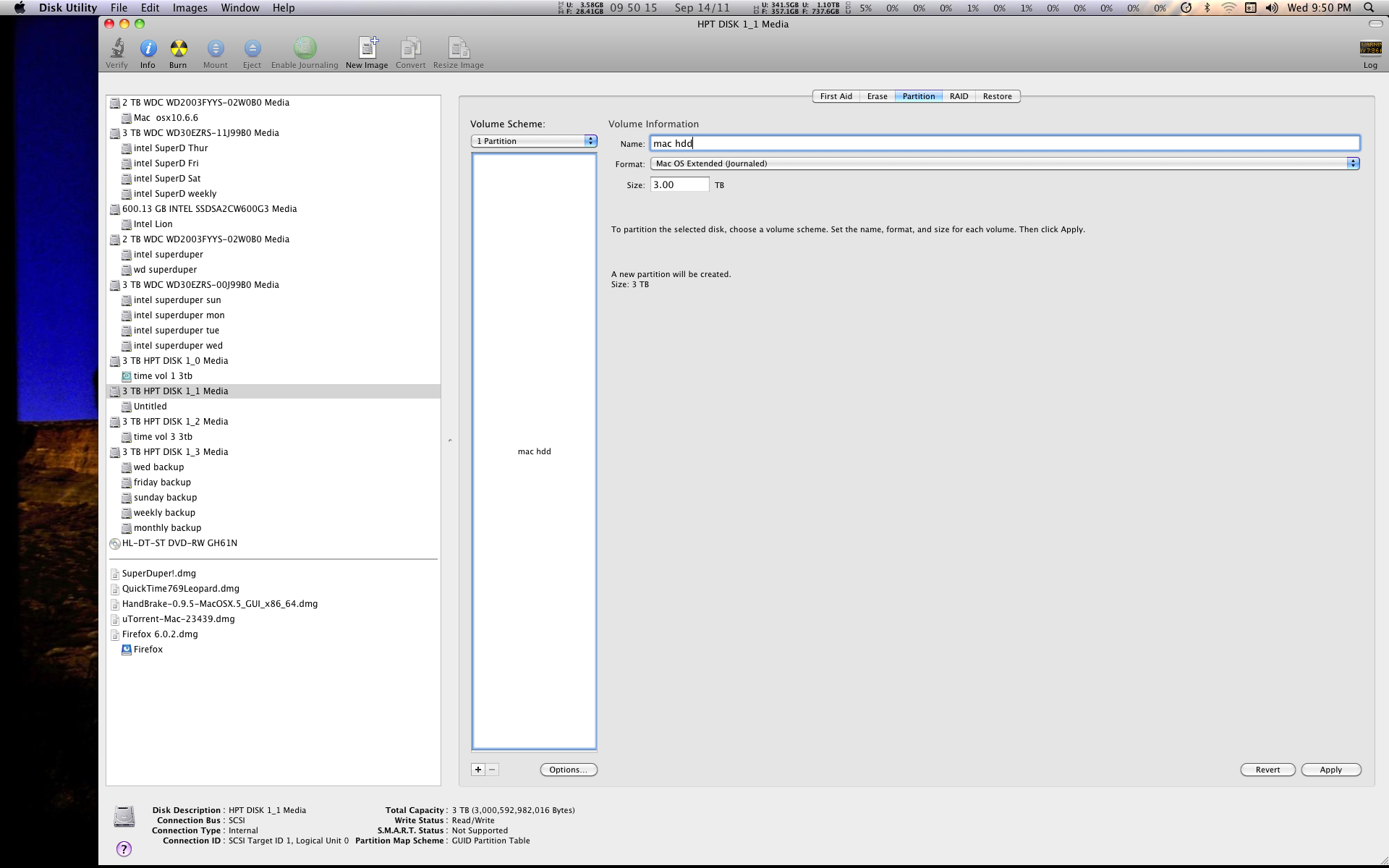Click the plus icon to add partition
The image size is (1389, 868).
[478, 770]
